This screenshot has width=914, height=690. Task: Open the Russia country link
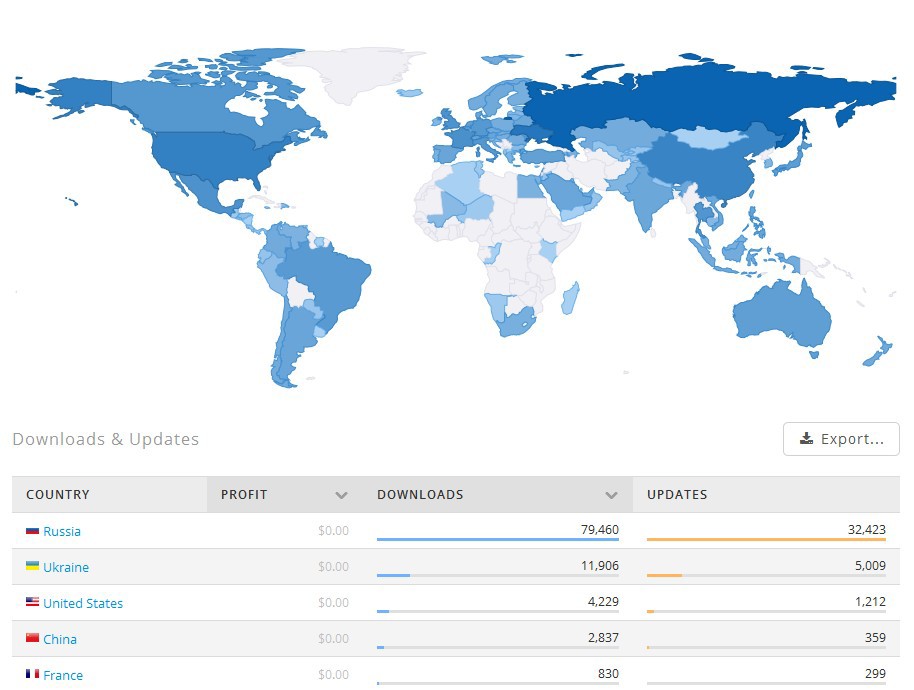click(x=62, y=531)
